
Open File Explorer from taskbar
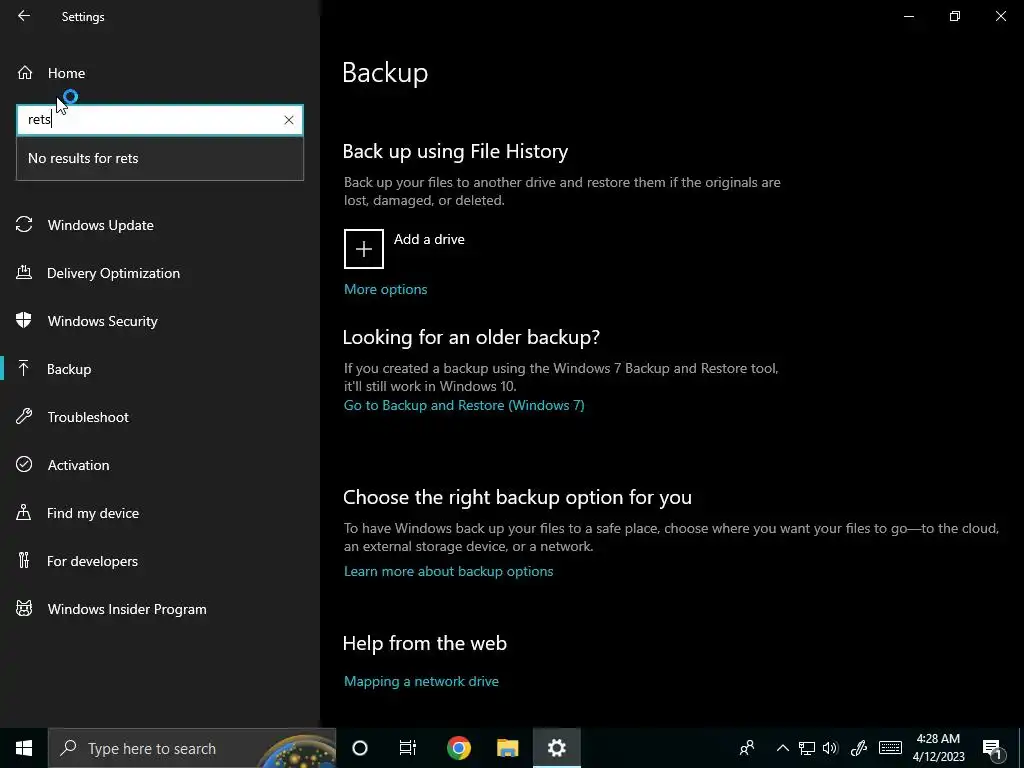pyautogui.click(x=507, y=748)
